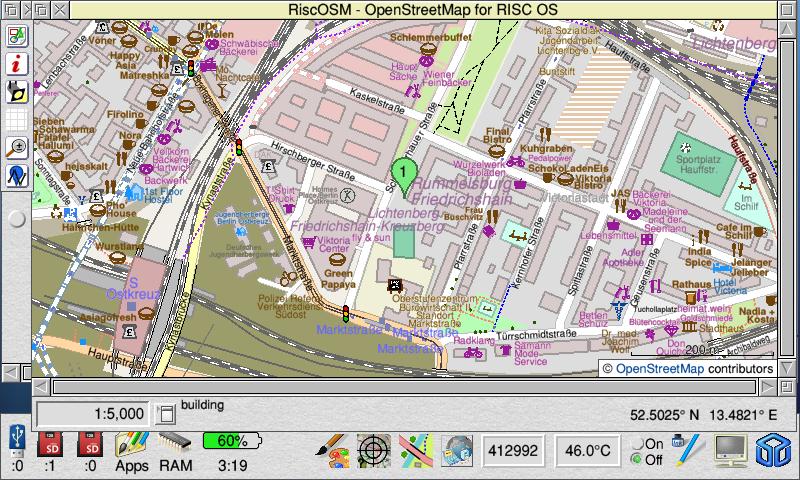Click the 1:5,000 scale field
800x480 pixels.
94,413
